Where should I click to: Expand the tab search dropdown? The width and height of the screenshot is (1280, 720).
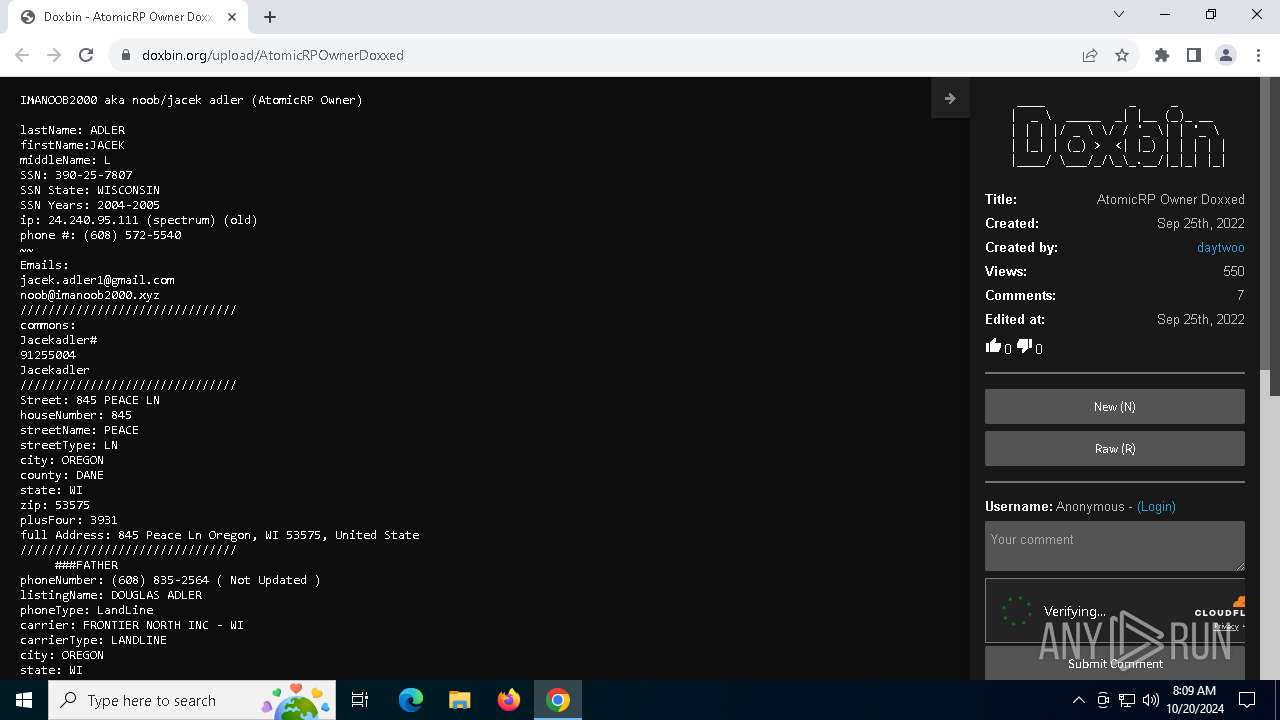(1119, 14)
